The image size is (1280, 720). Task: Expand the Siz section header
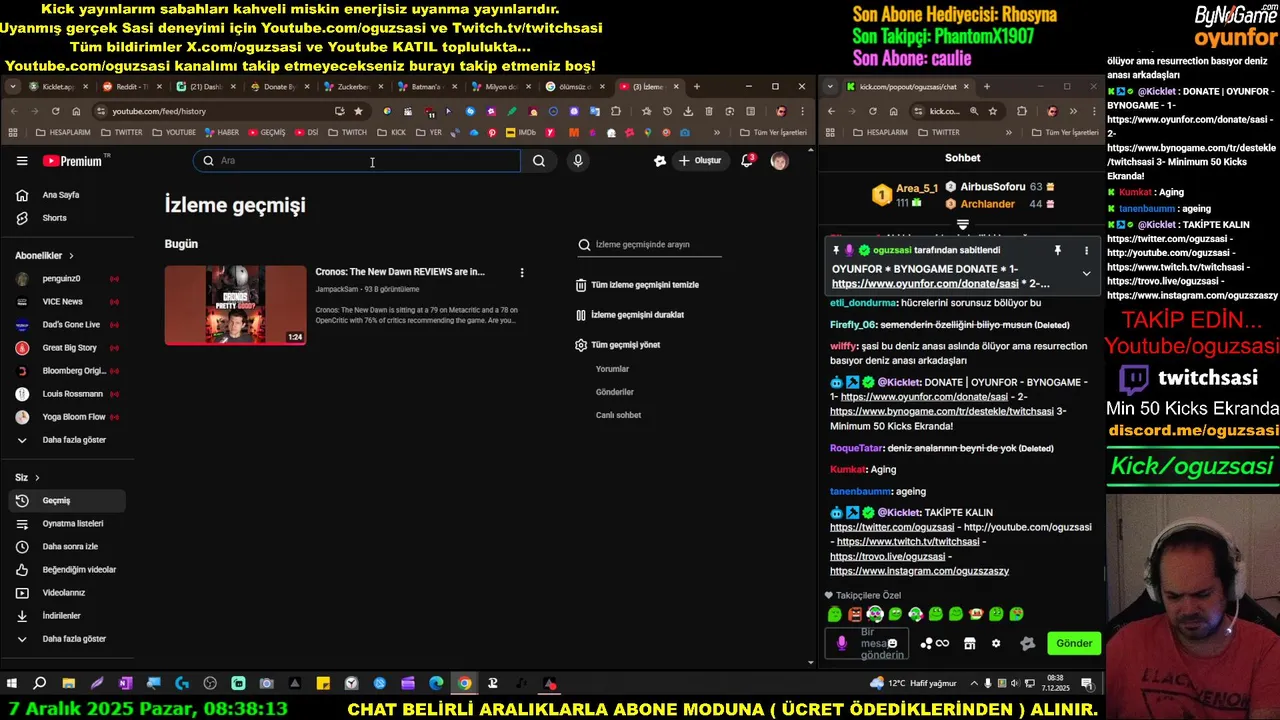pyautogui.click(x=27, y=478)
